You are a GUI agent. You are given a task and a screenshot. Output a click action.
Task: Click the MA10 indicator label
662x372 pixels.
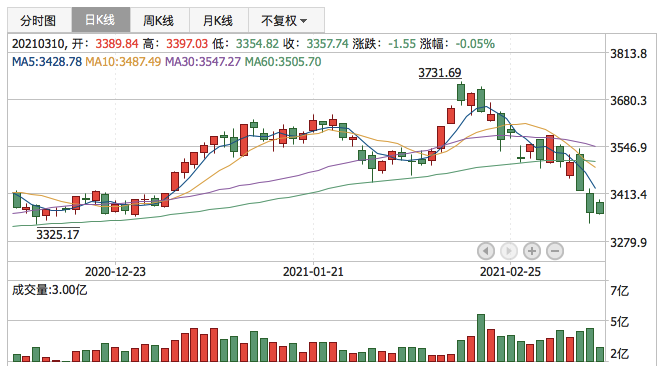(x=123, y=62)
